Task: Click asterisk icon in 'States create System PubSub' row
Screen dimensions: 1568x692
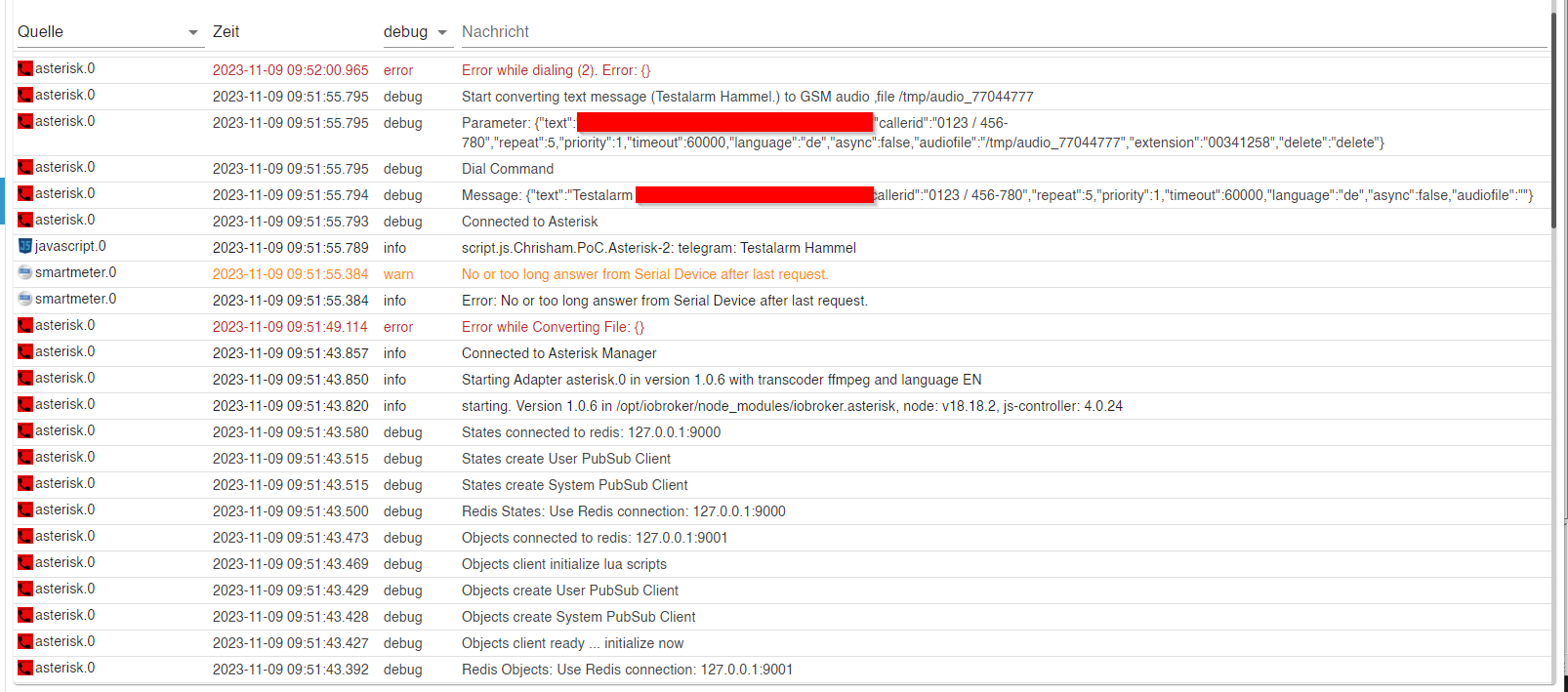Action: point(25,483)
